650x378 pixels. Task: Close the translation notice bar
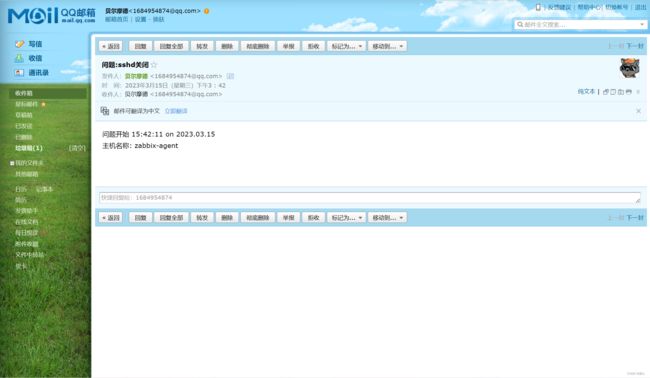(x=638, y=111)
